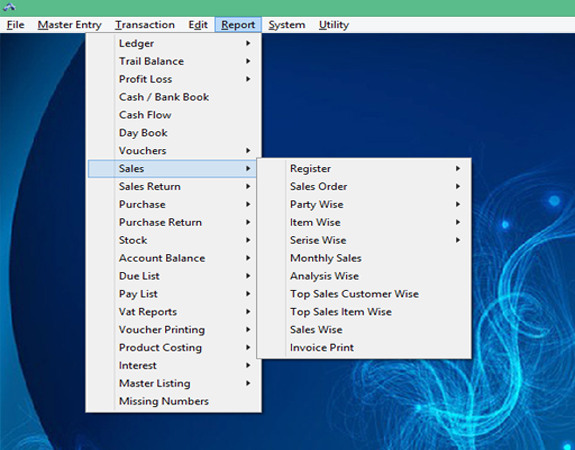Click the highlighted Sales menu entry

pyautogui.click(x=172, y=169)
